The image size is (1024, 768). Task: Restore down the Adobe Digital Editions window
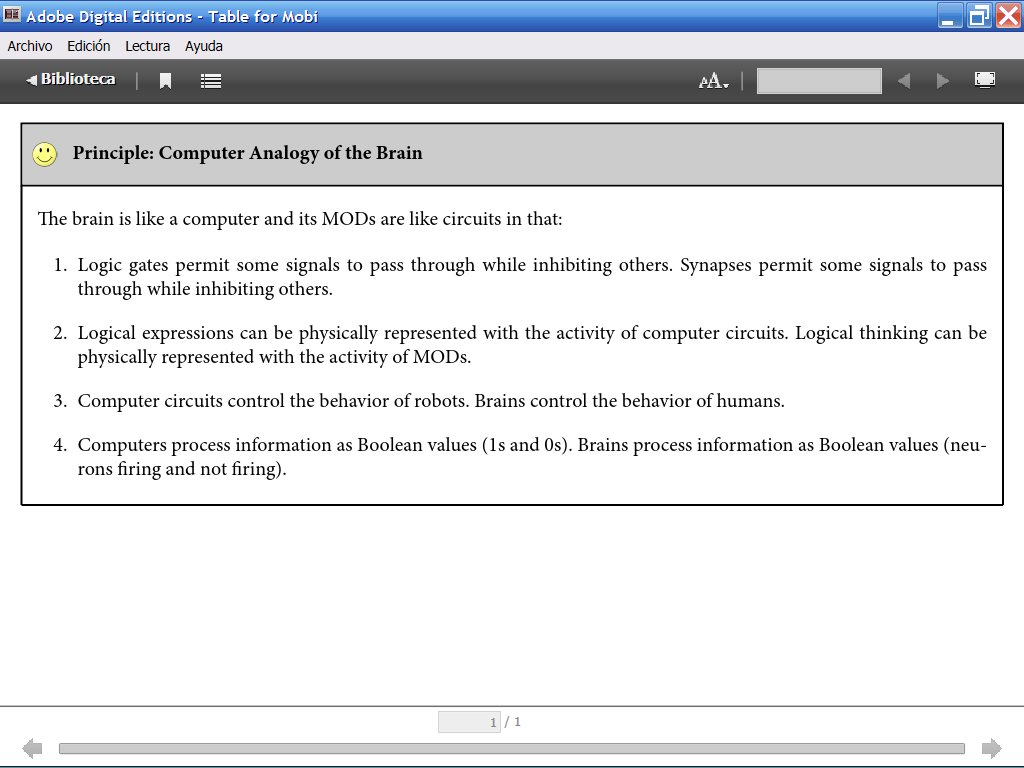[x=979, y=16]
